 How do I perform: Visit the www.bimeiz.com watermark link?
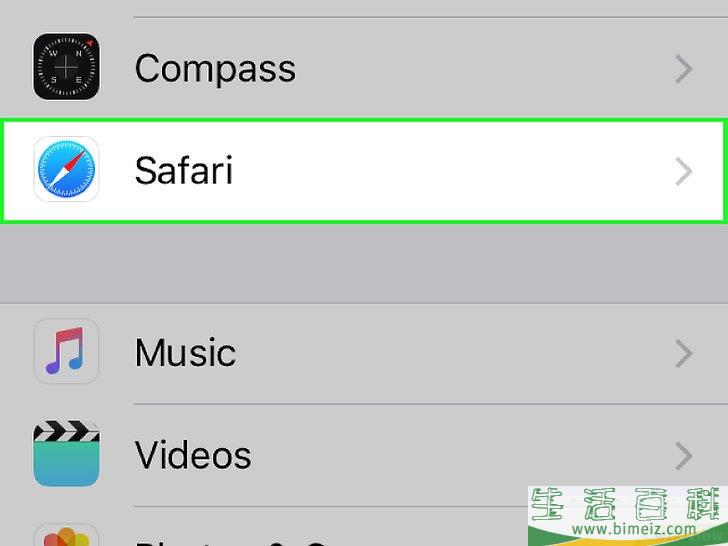click(634, 529)
